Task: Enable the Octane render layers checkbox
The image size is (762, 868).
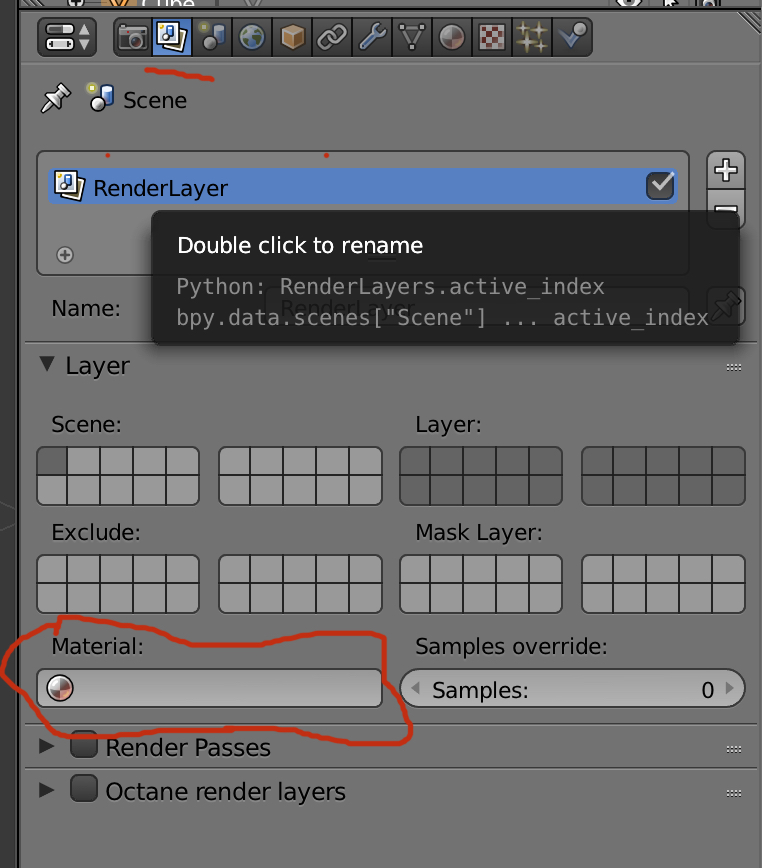Action: pos(84,790)
